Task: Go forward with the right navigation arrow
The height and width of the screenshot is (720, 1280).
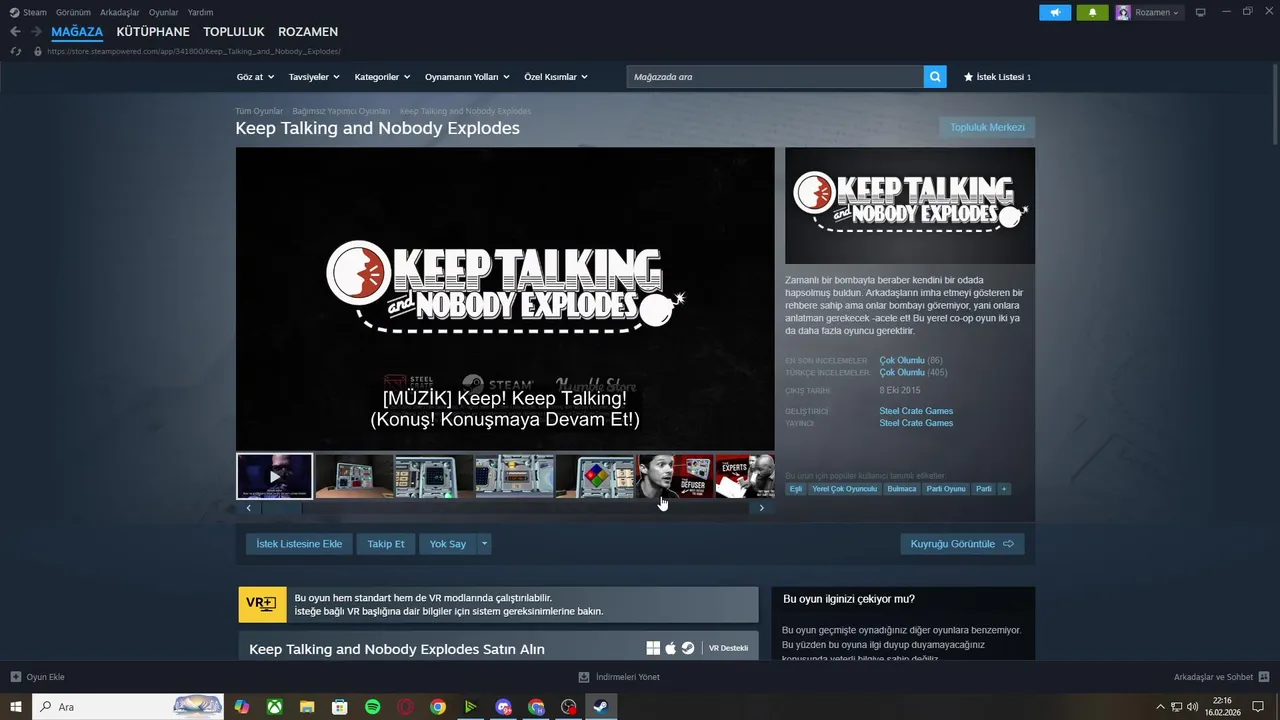Action: coord(36,32)
